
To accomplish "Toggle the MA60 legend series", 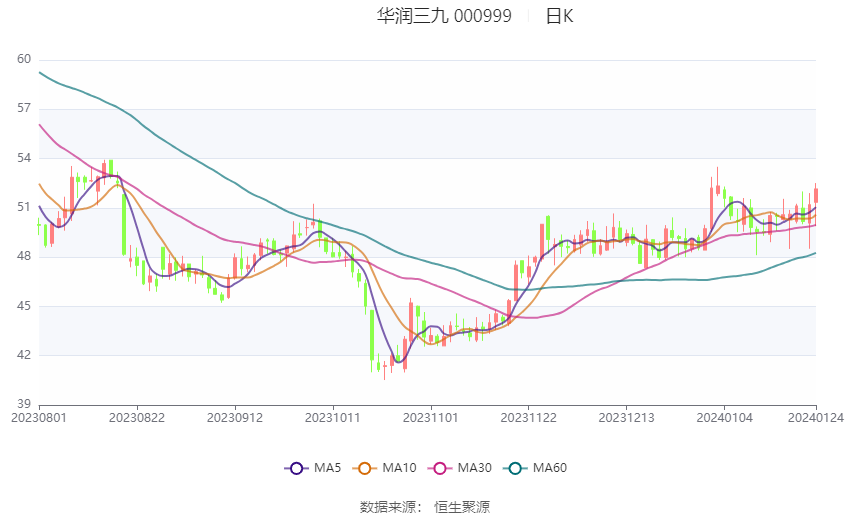I will [x=535, y=468].
